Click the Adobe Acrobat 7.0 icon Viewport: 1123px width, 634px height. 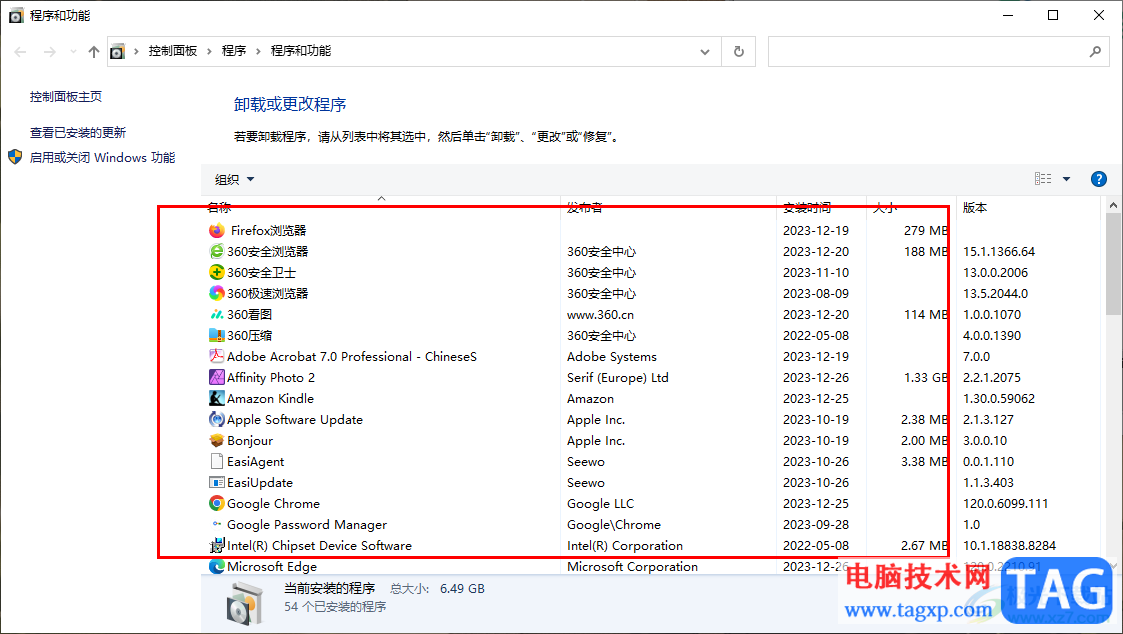216,356
